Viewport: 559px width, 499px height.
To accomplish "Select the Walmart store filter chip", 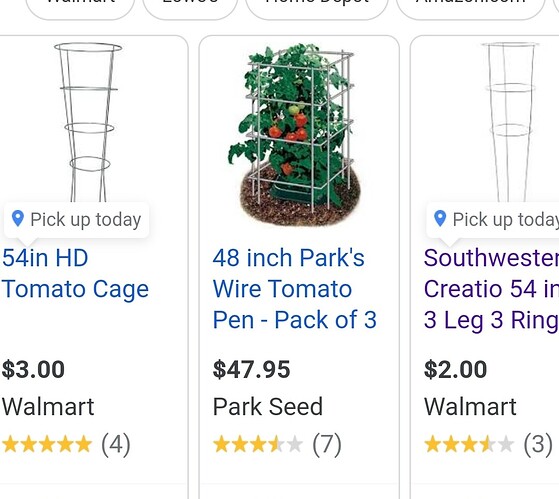I will pyautogui.click(x=80, y=7).
